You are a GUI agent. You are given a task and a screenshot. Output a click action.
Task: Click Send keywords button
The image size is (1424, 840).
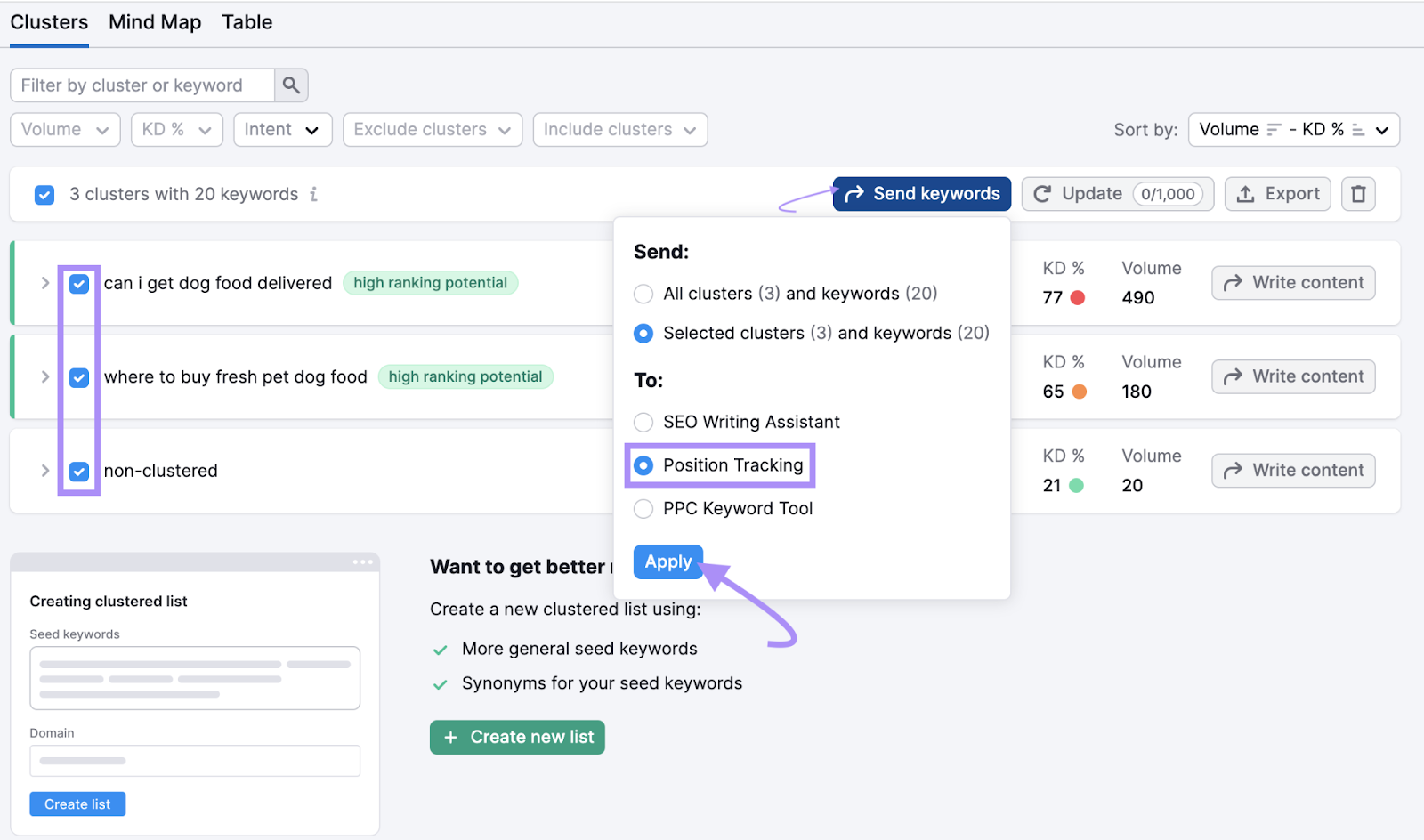coord(922,194)
